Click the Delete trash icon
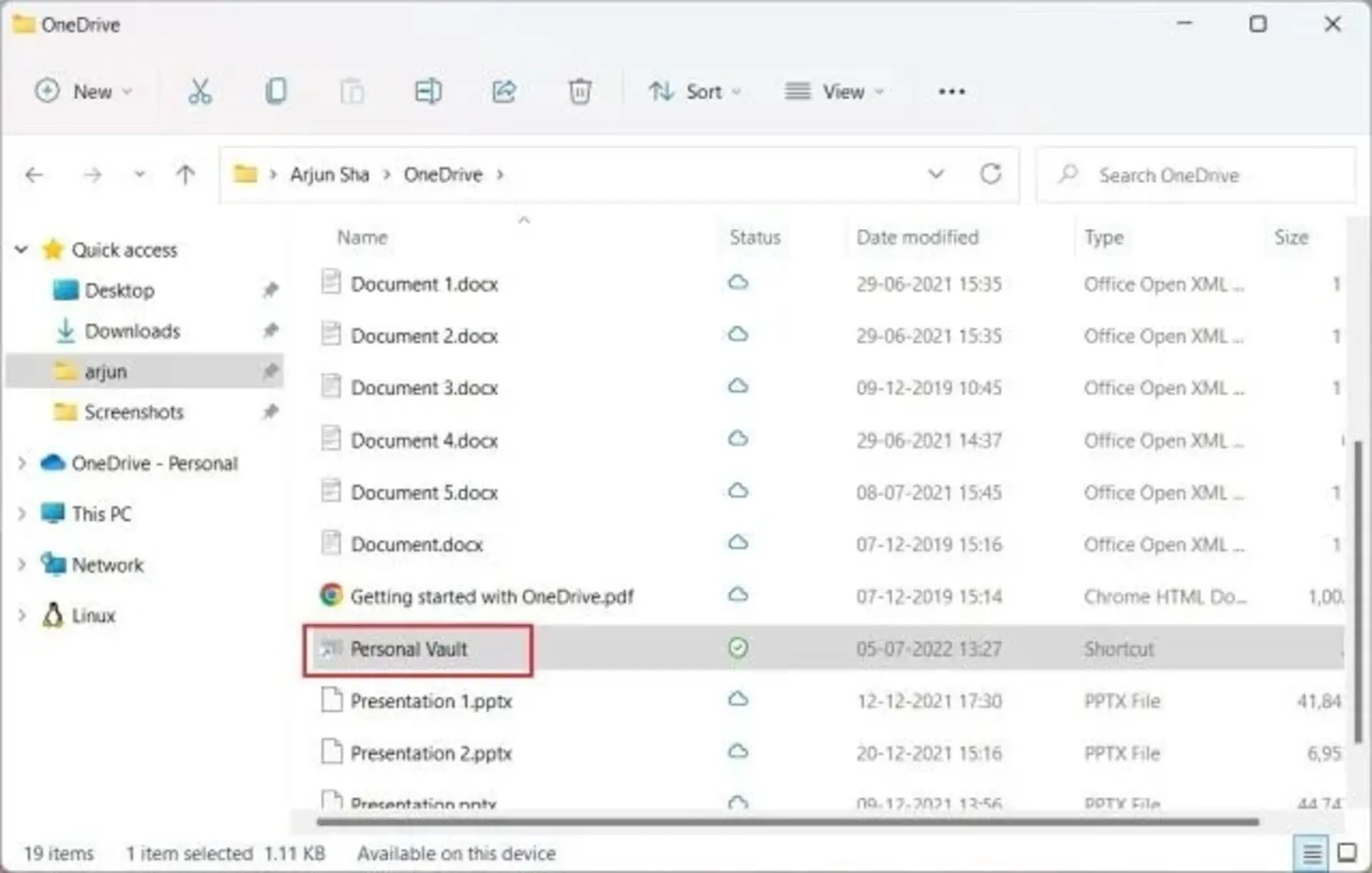Image resolution: width=1372 pixels, height=873 pixels. click(x=580, y=92)
